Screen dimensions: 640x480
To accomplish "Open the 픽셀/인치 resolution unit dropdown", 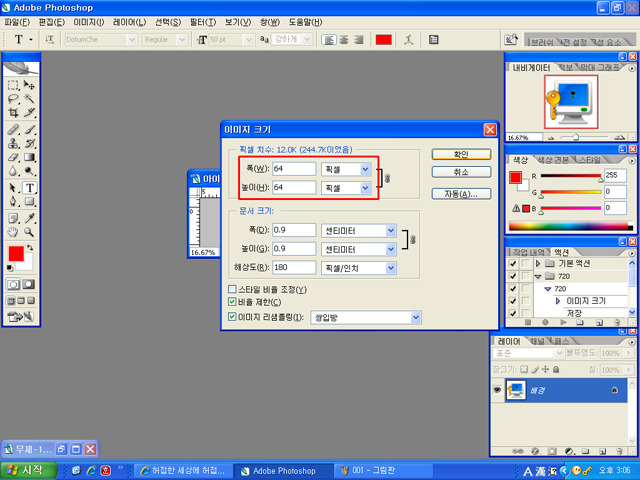I will click(391, 268).
